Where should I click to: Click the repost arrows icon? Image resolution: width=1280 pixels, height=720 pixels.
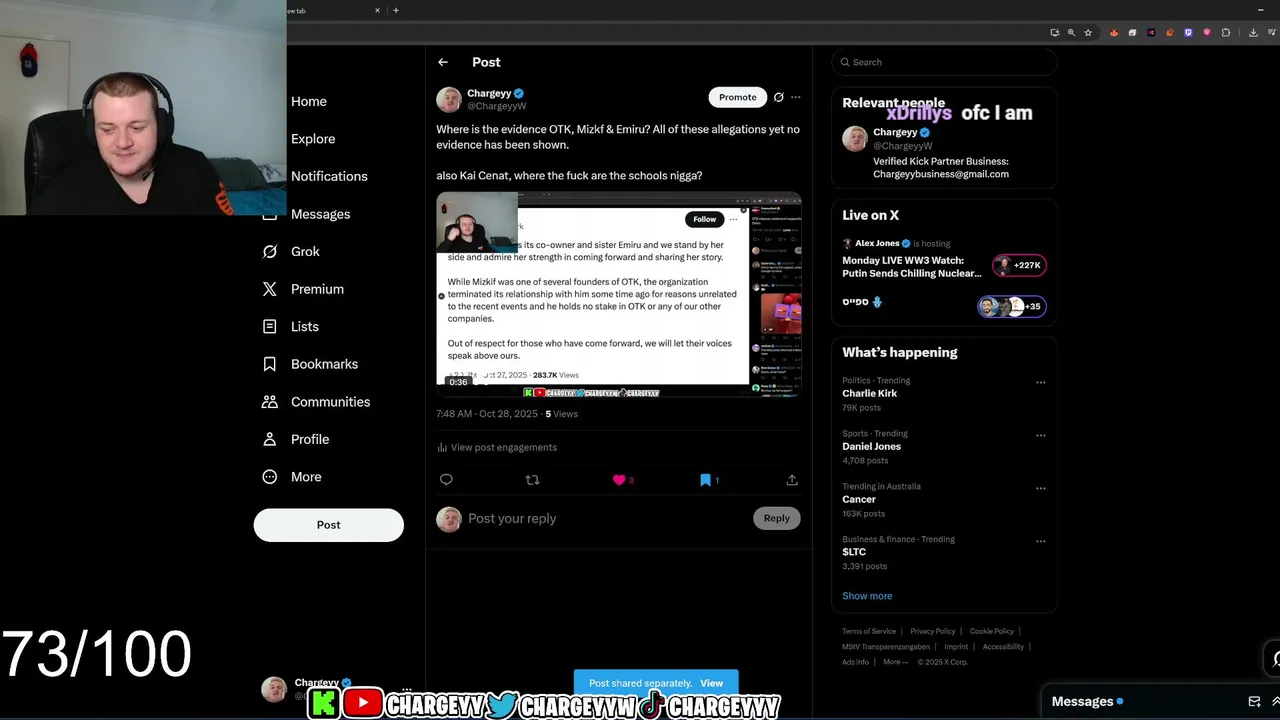click(x=532, y=480)
